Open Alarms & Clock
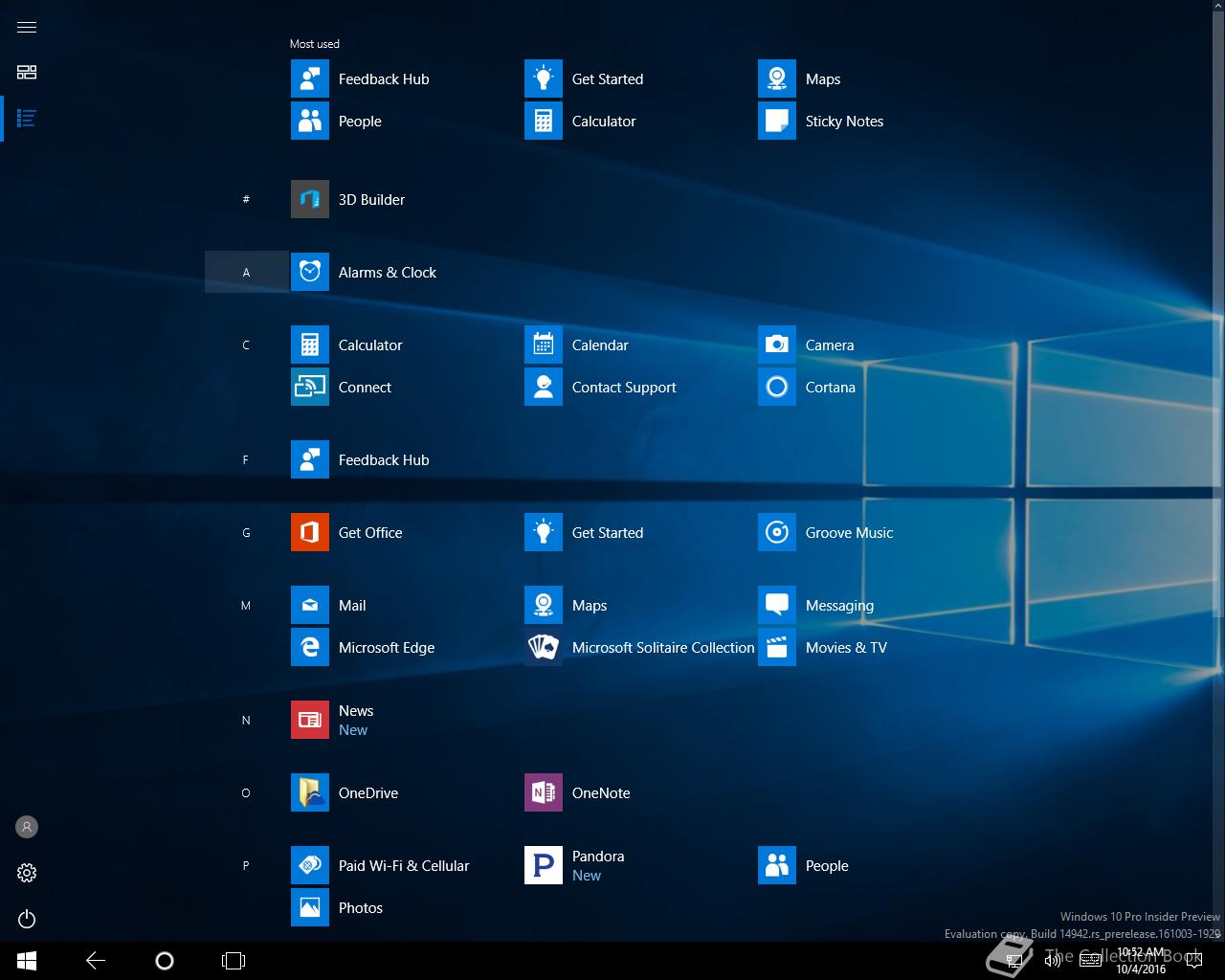The width and height of the screenshot is (1225, 980). click(406, 272)
